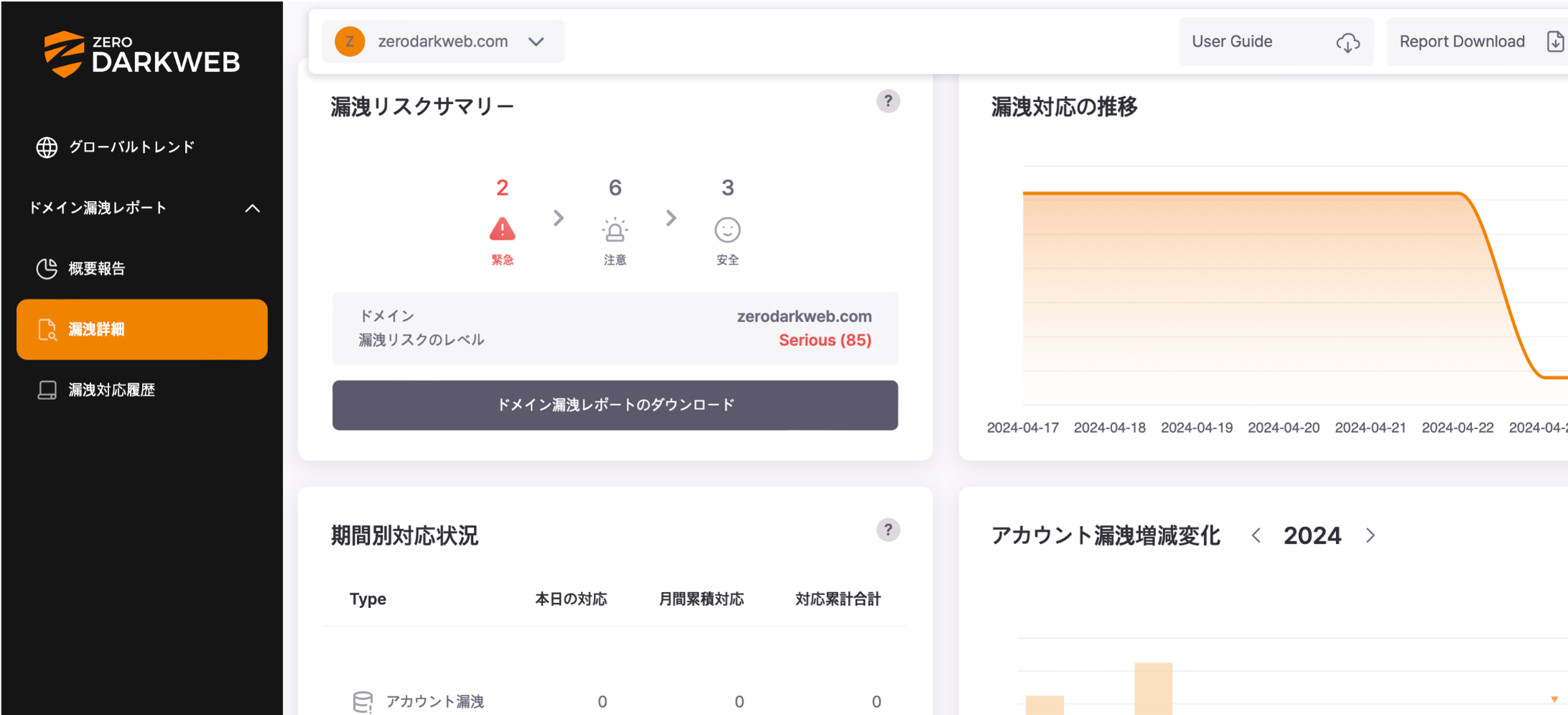Click the 本日の対応 column header
The width and height of the screenshot is (1568, 715).
tap(571, 599)
